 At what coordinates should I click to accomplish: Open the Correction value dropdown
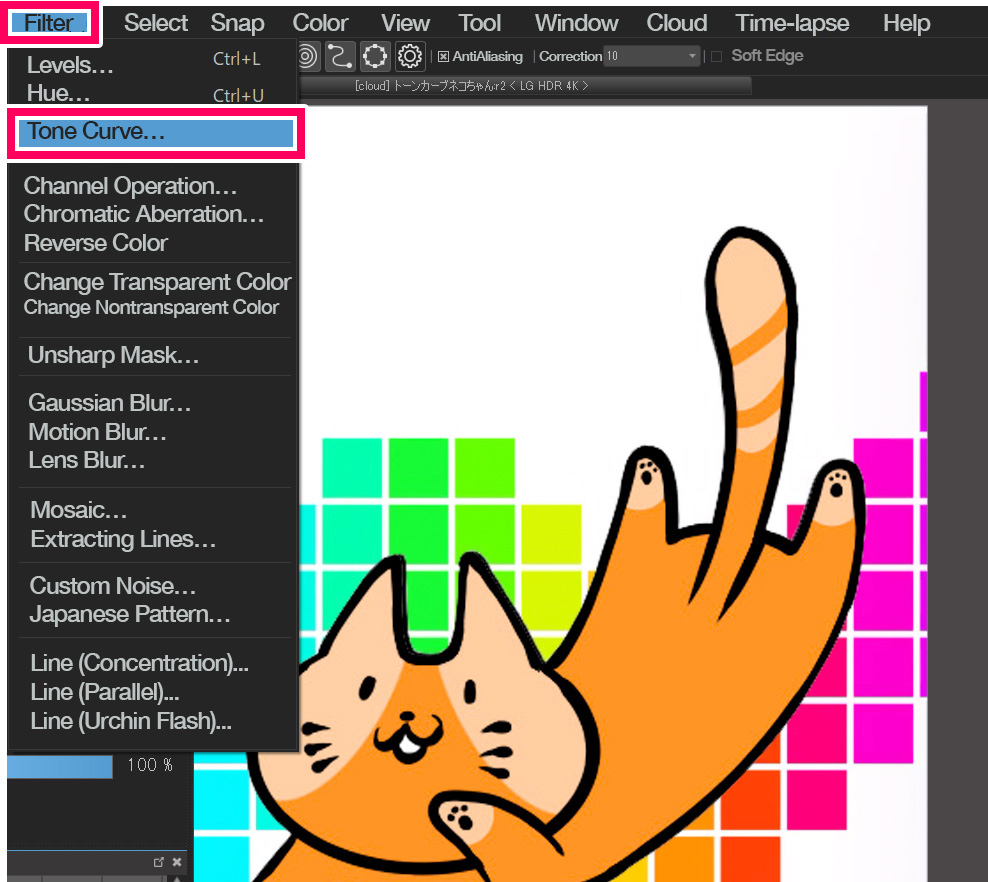tap(692, 57)
